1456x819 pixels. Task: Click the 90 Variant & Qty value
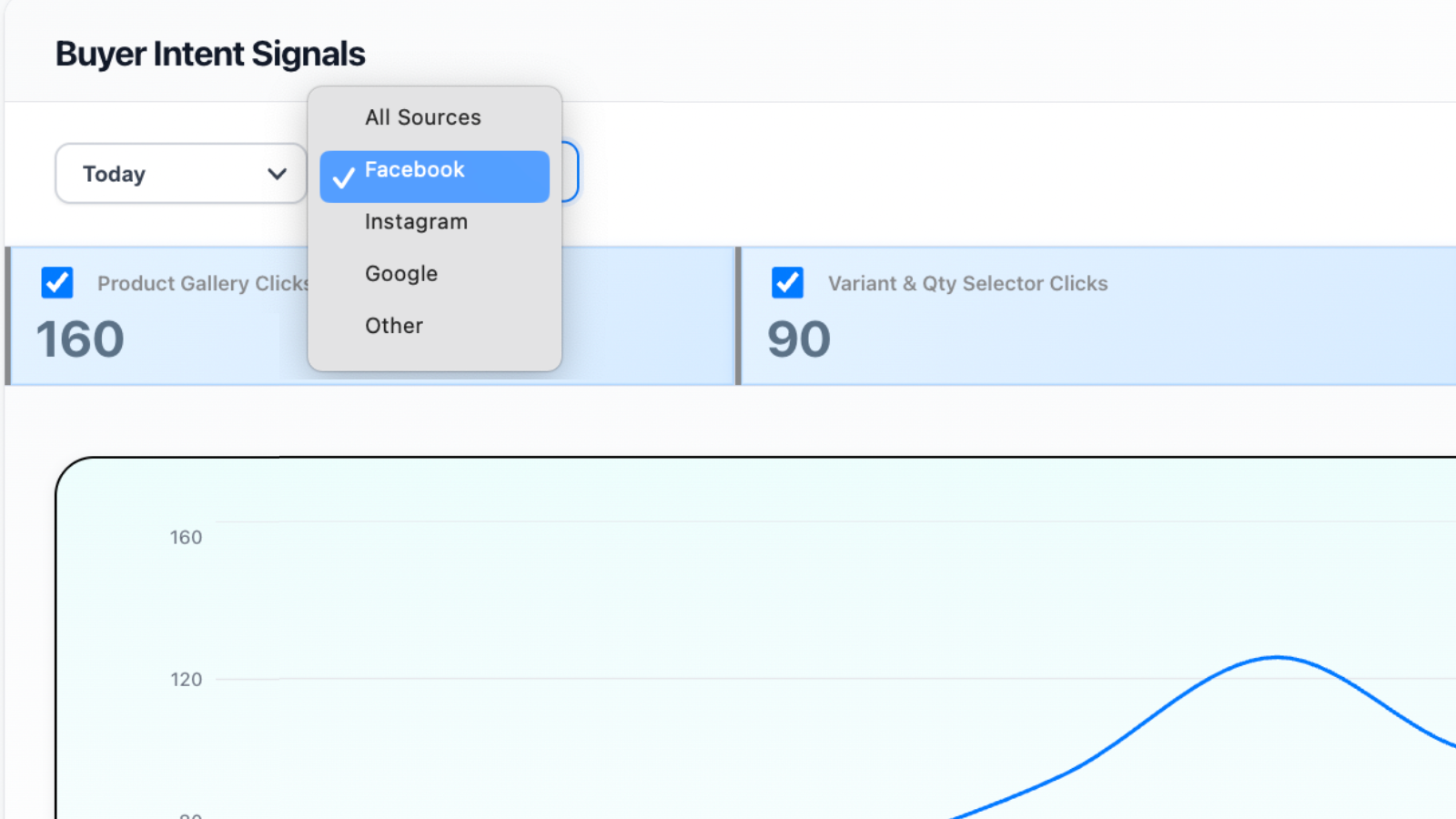[x=799, y=339]
